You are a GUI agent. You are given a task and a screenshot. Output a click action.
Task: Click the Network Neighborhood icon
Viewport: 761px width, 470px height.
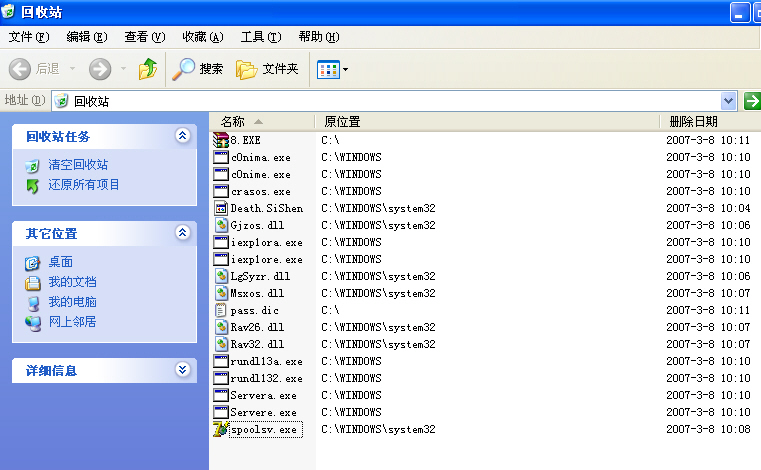(33, 323)
